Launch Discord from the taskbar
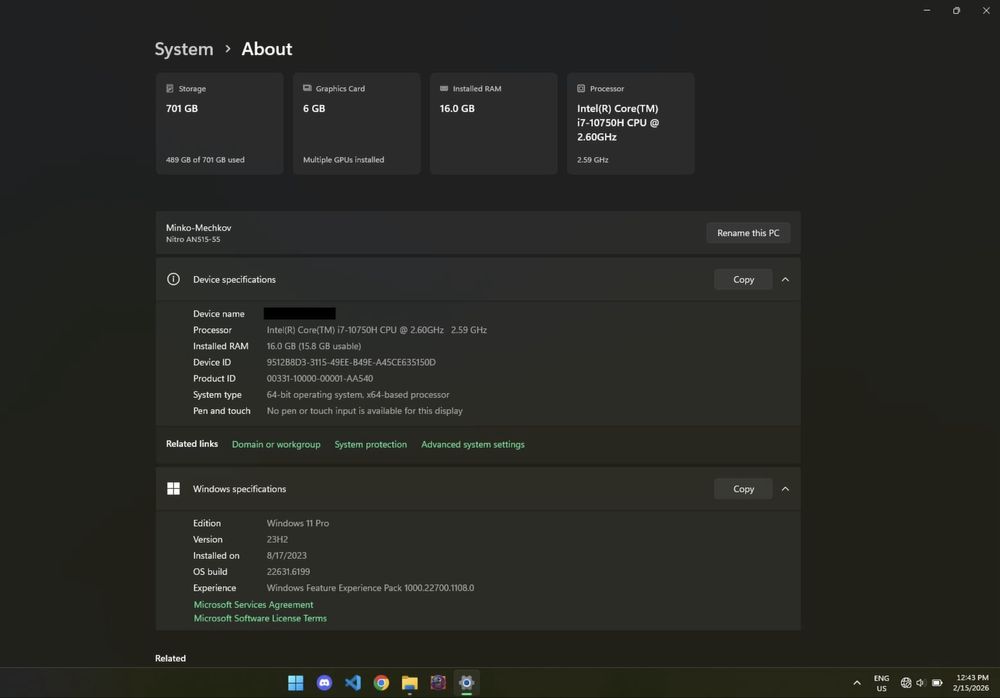 (324, 683)
